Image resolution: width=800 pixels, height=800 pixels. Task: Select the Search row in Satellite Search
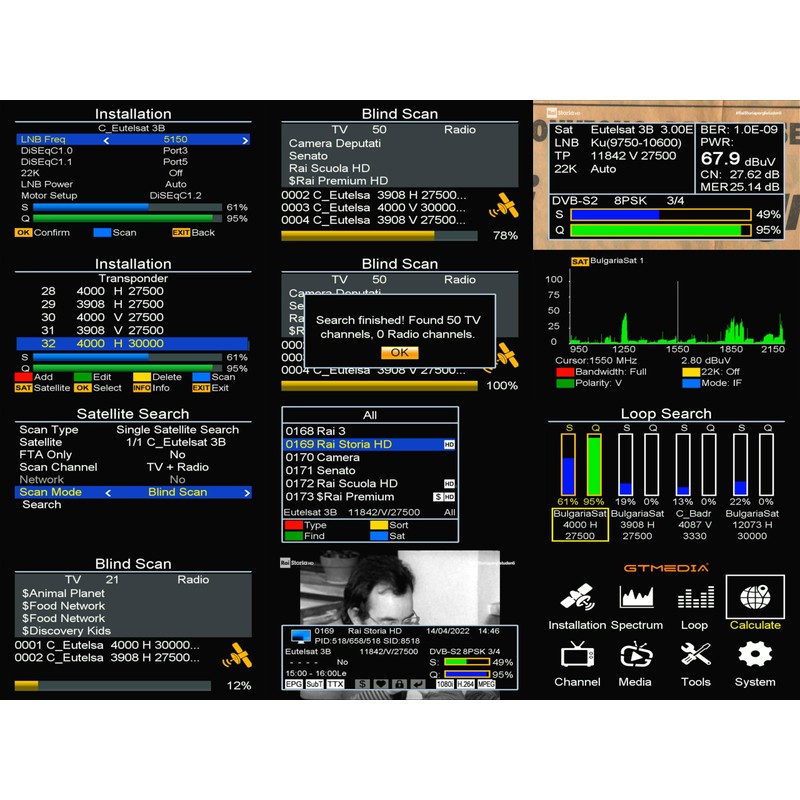point(134,505)
